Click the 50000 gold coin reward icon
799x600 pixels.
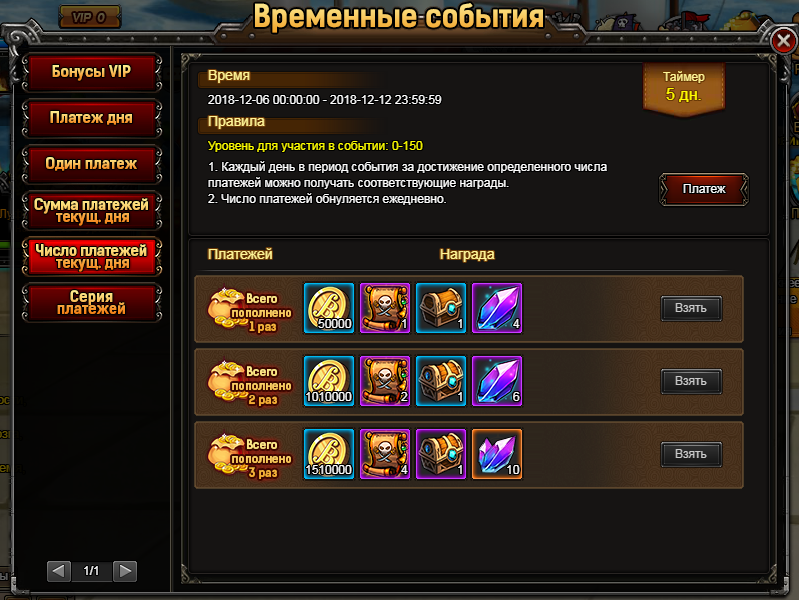(329, 308)
